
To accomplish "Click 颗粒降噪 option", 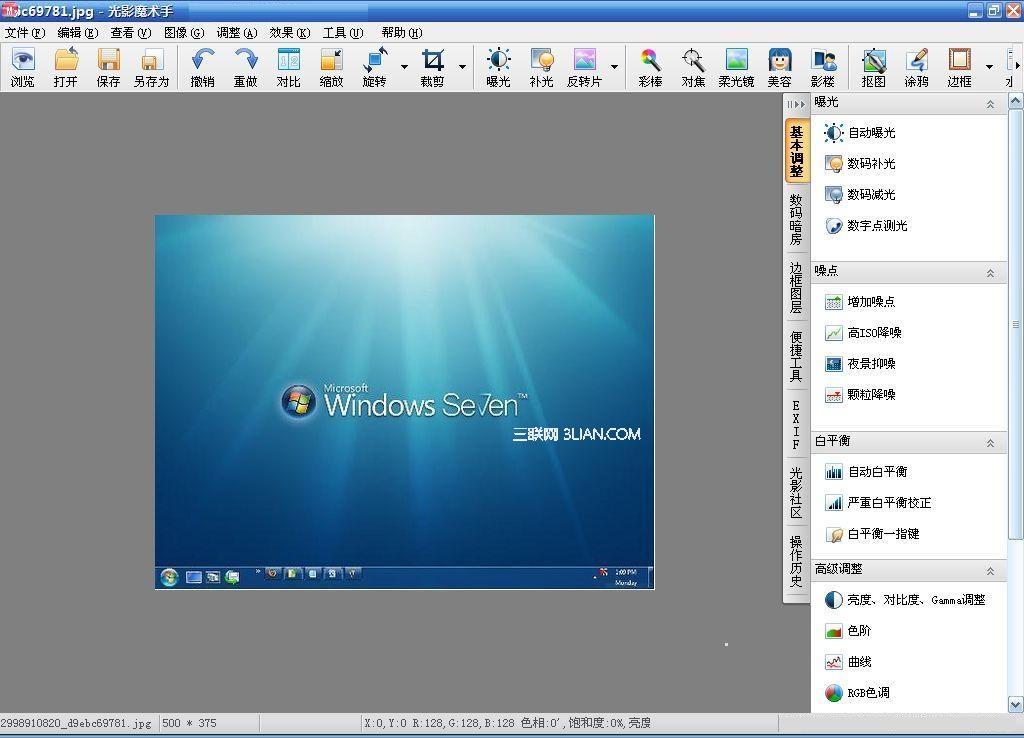I will click(859, 394).
